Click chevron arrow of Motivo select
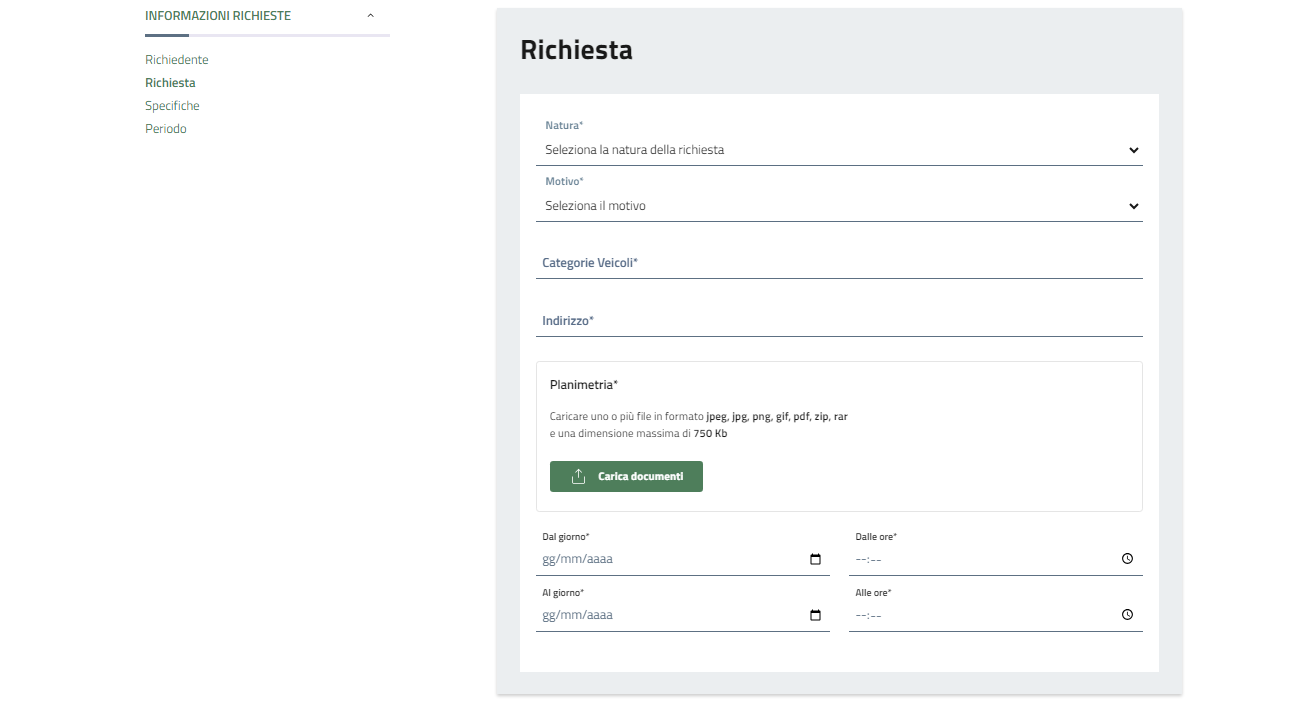Screen dimensions: 1314x706 (x=1133, y=206)
